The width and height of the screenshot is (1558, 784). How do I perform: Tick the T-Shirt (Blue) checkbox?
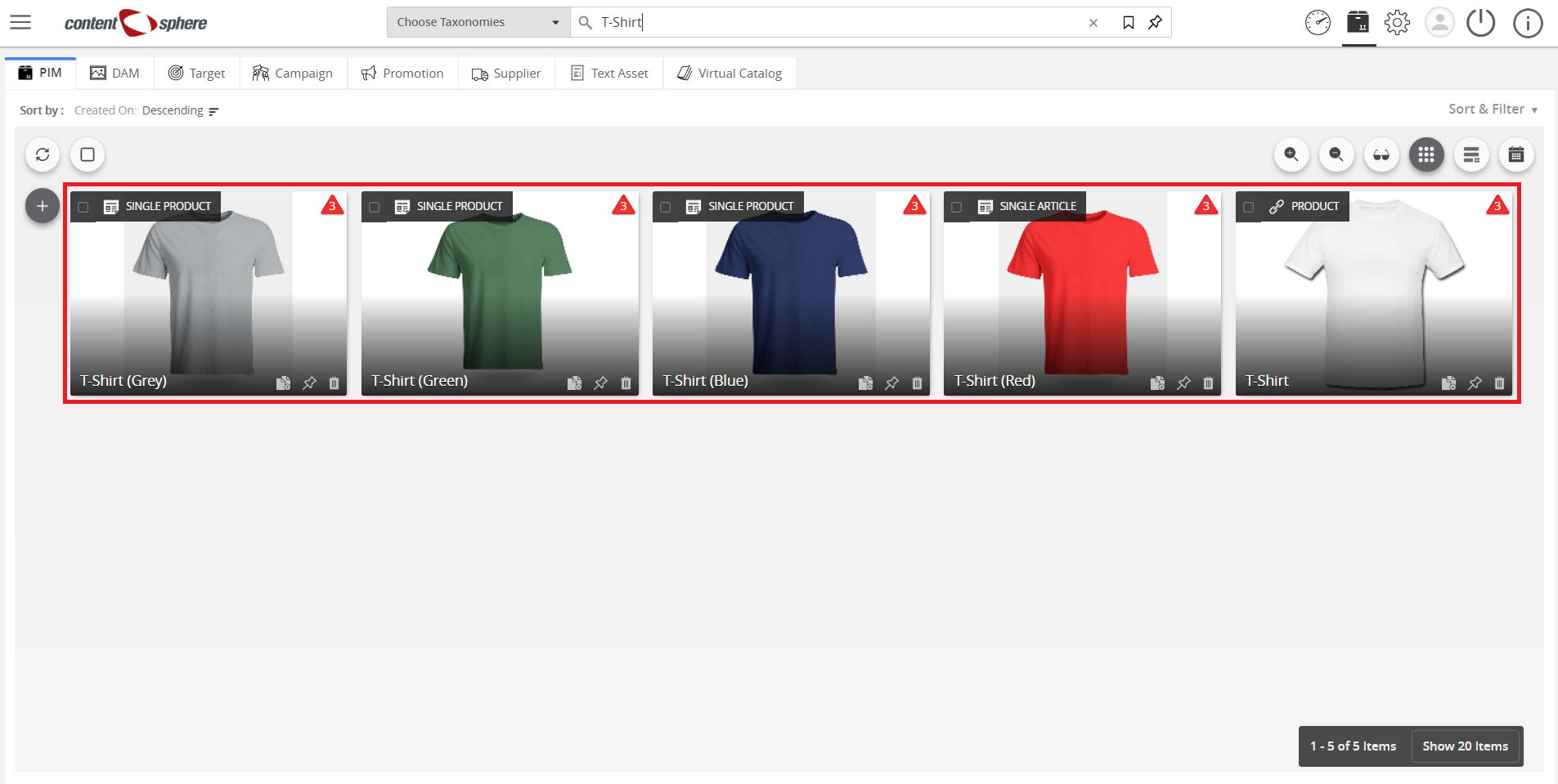tap(665, 208)
